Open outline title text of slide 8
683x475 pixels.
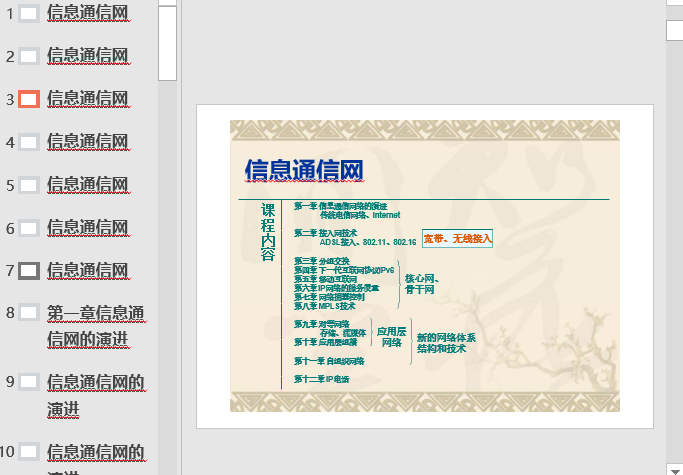[95, 326]
